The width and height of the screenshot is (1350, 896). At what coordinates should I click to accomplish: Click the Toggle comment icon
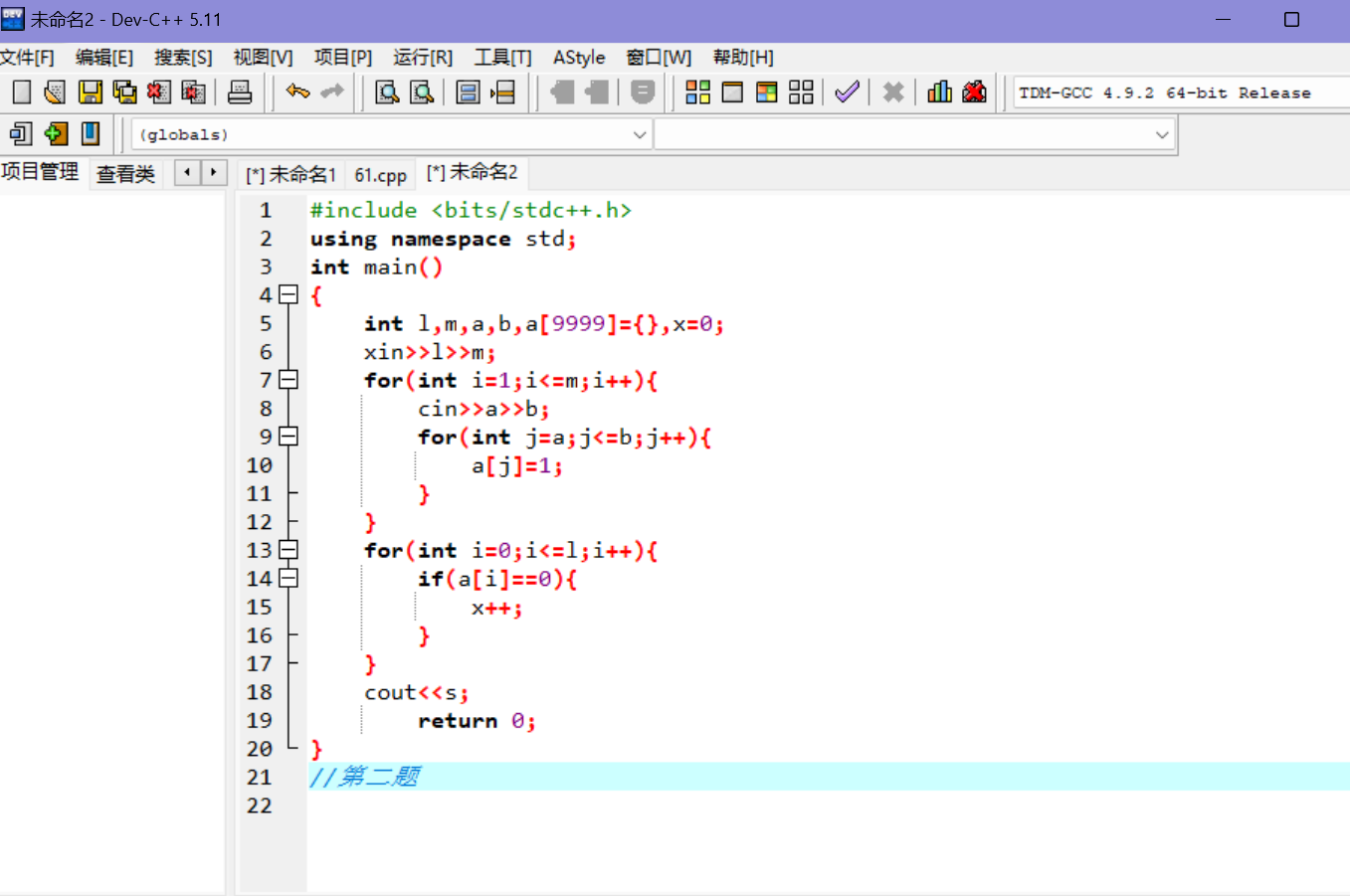(643, 92)
